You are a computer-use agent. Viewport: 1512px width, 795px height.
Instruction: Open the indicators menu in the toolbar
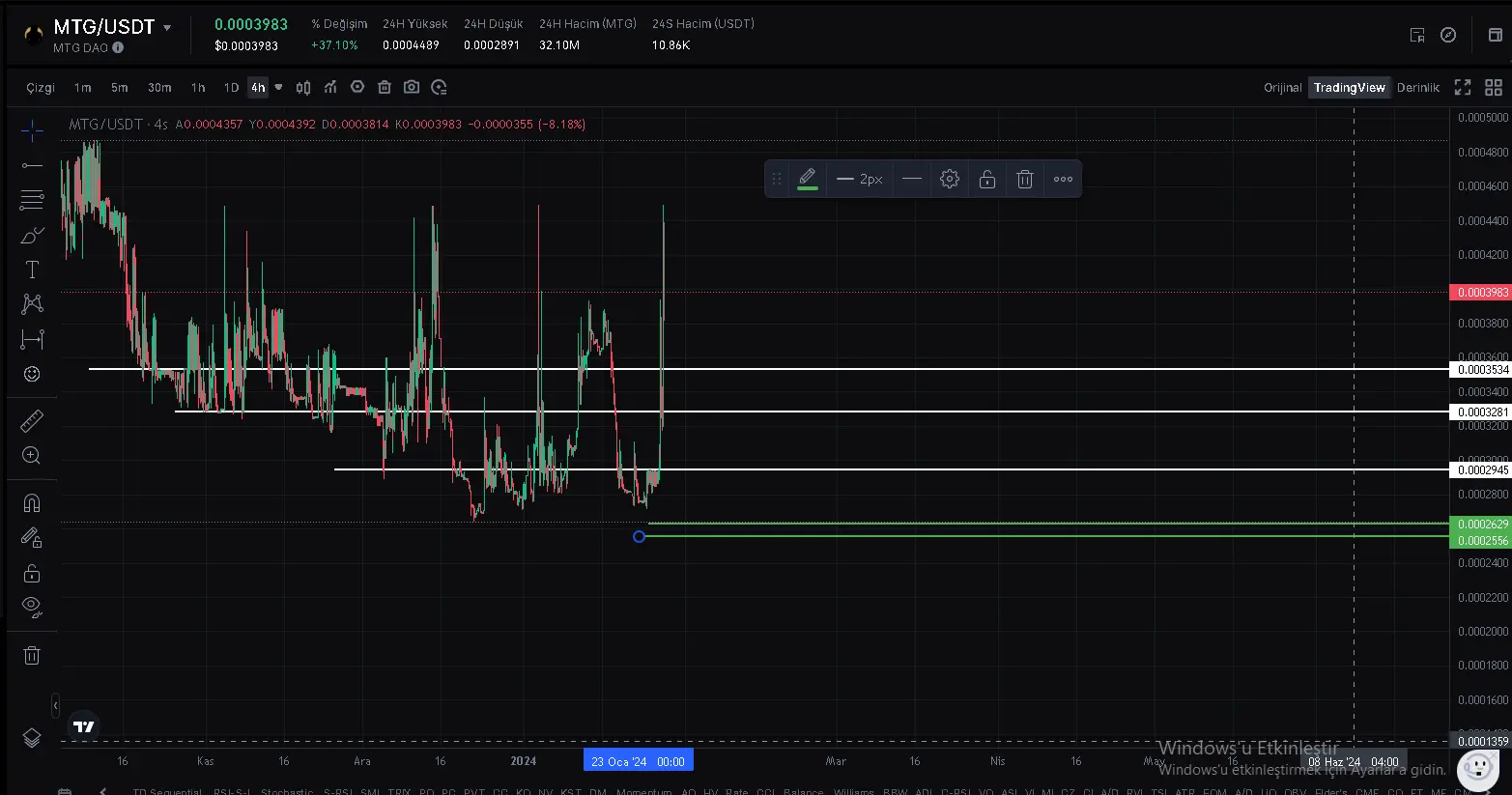(x=330, y=87)
